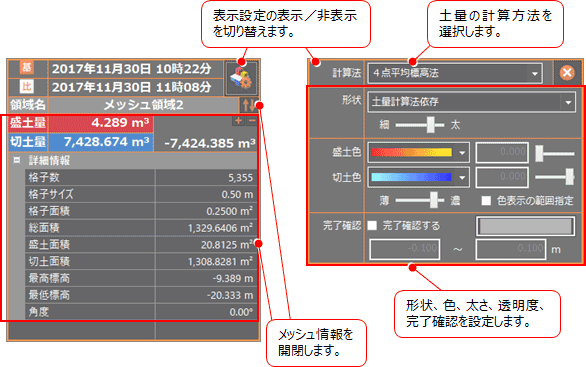586x367 pixels.
Task: Enable the 色表示の範囲指定 checkbox
Action: pos(486,201)
